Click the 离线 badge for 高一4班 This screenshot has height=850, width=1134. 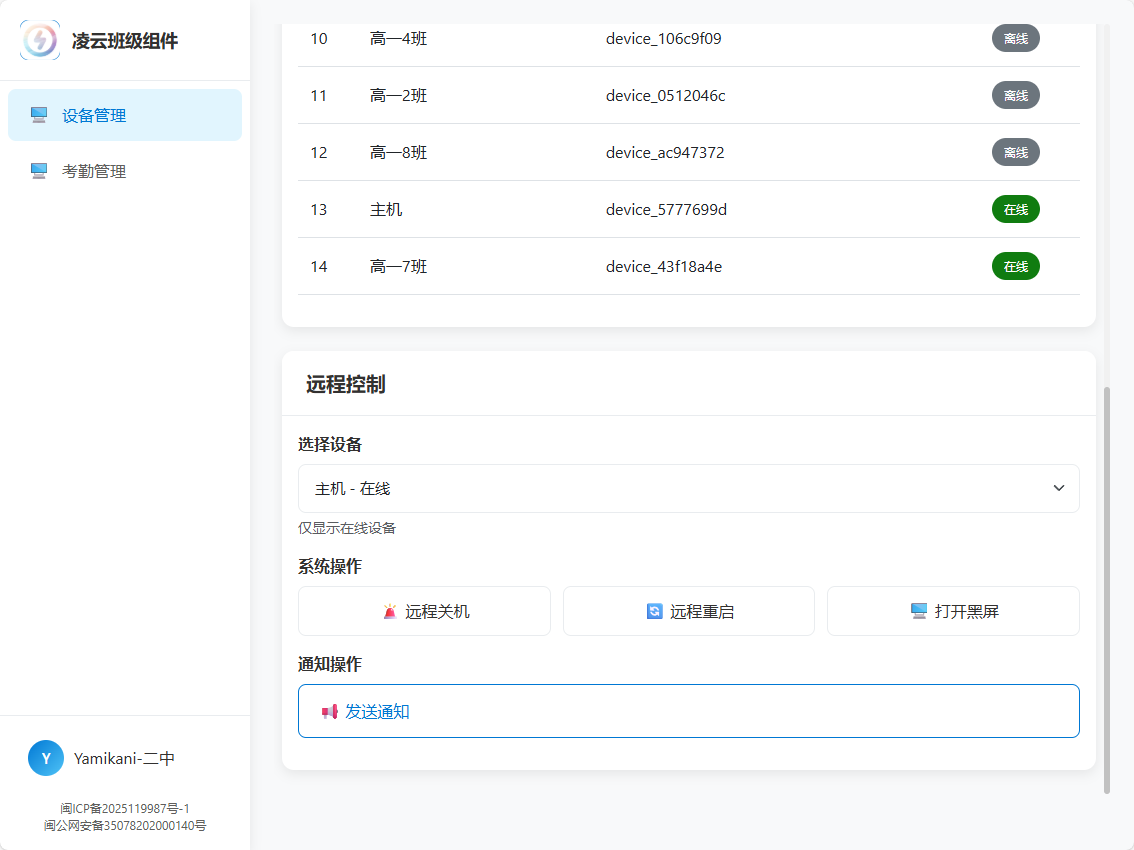1015,39
